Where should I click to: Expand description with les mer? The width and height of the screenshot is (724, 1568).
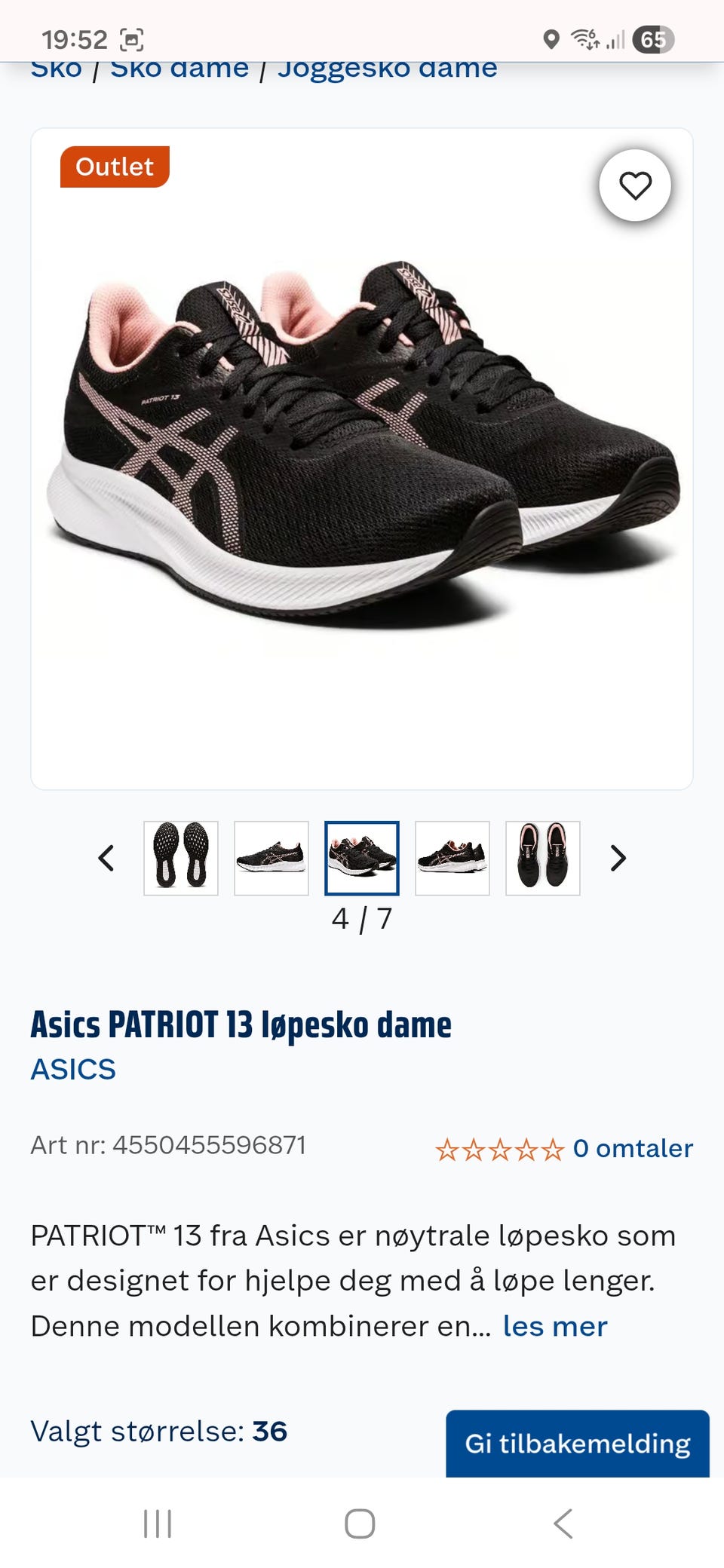pos(555,1326)
